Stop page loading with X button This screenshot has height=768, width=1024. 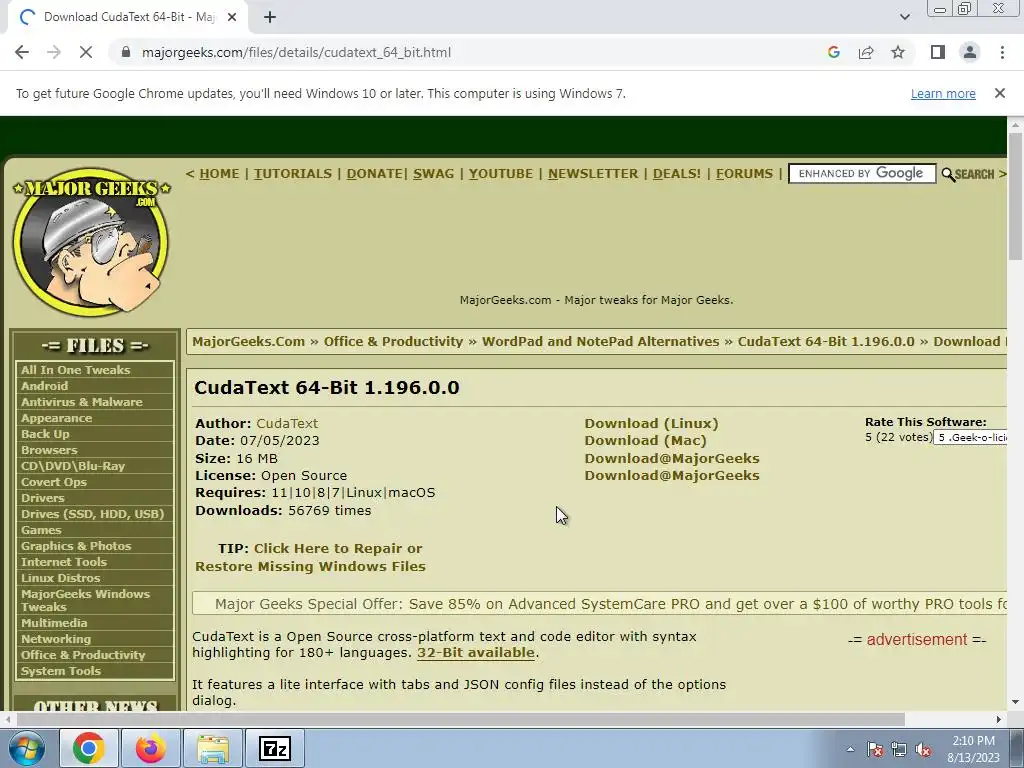point(86,52)
